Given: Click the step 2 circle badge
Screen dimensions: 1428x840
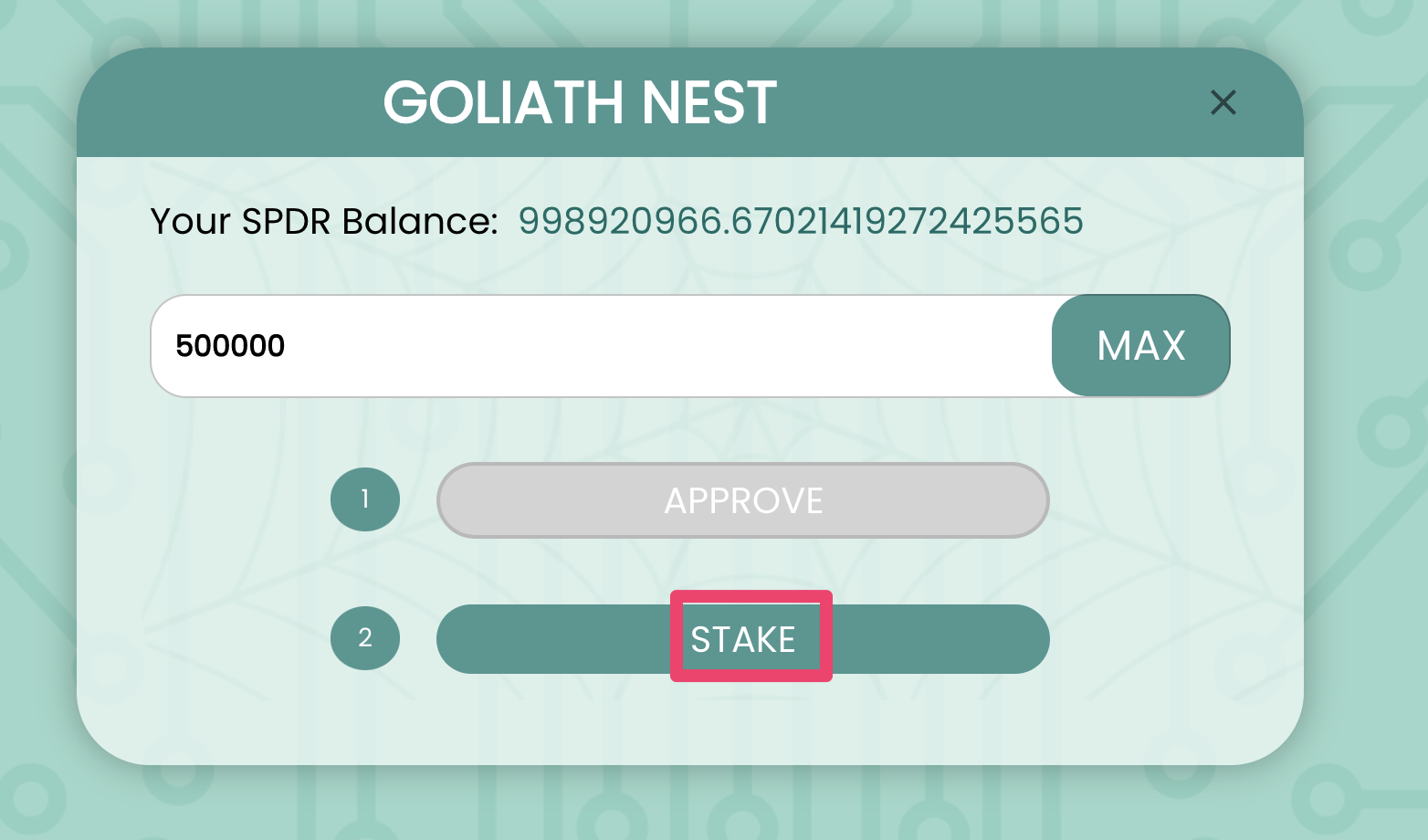Looking at the screenshot, I should (x=365, y=637).
